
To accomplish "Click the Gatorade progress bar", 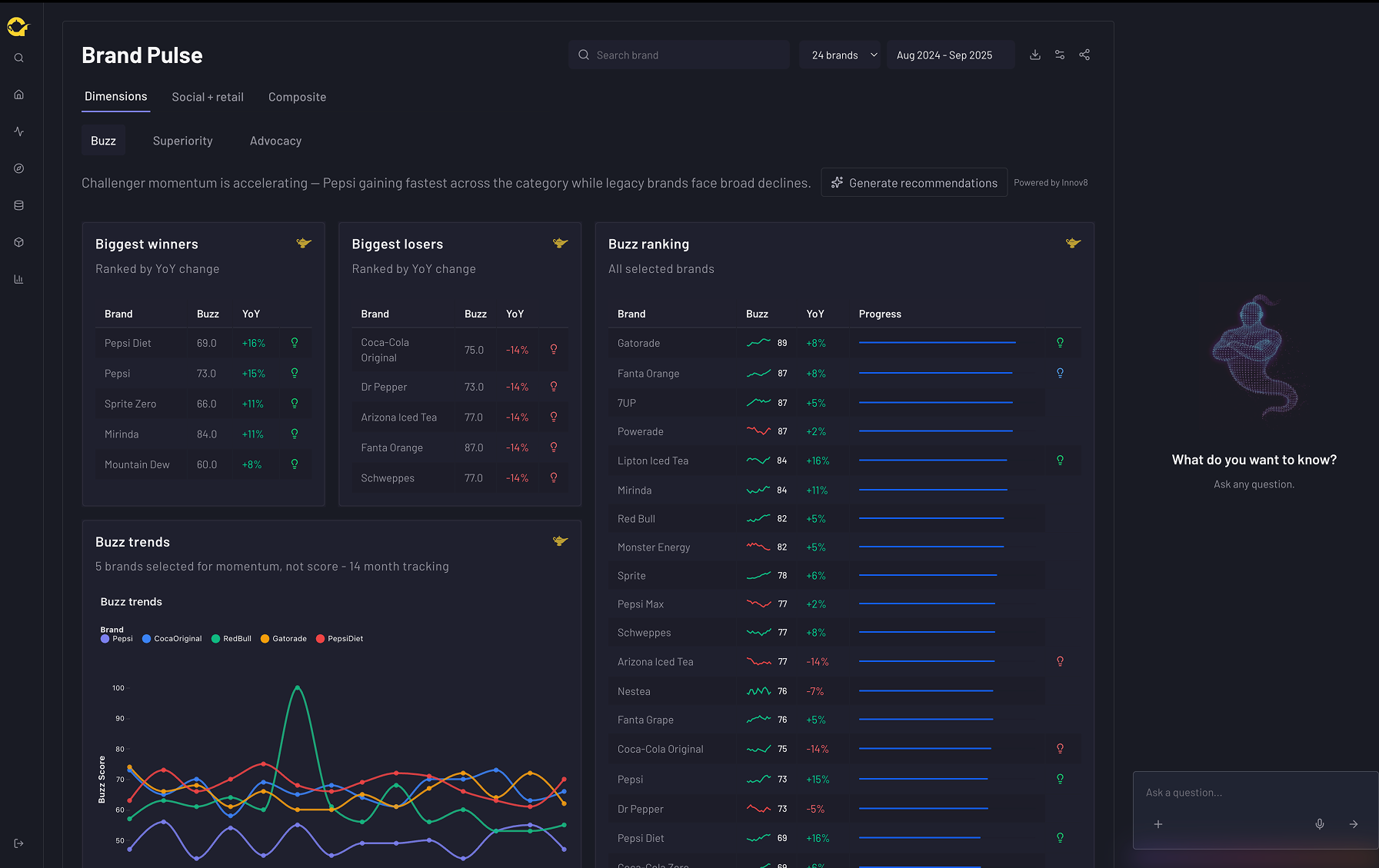I will (938, 343).
